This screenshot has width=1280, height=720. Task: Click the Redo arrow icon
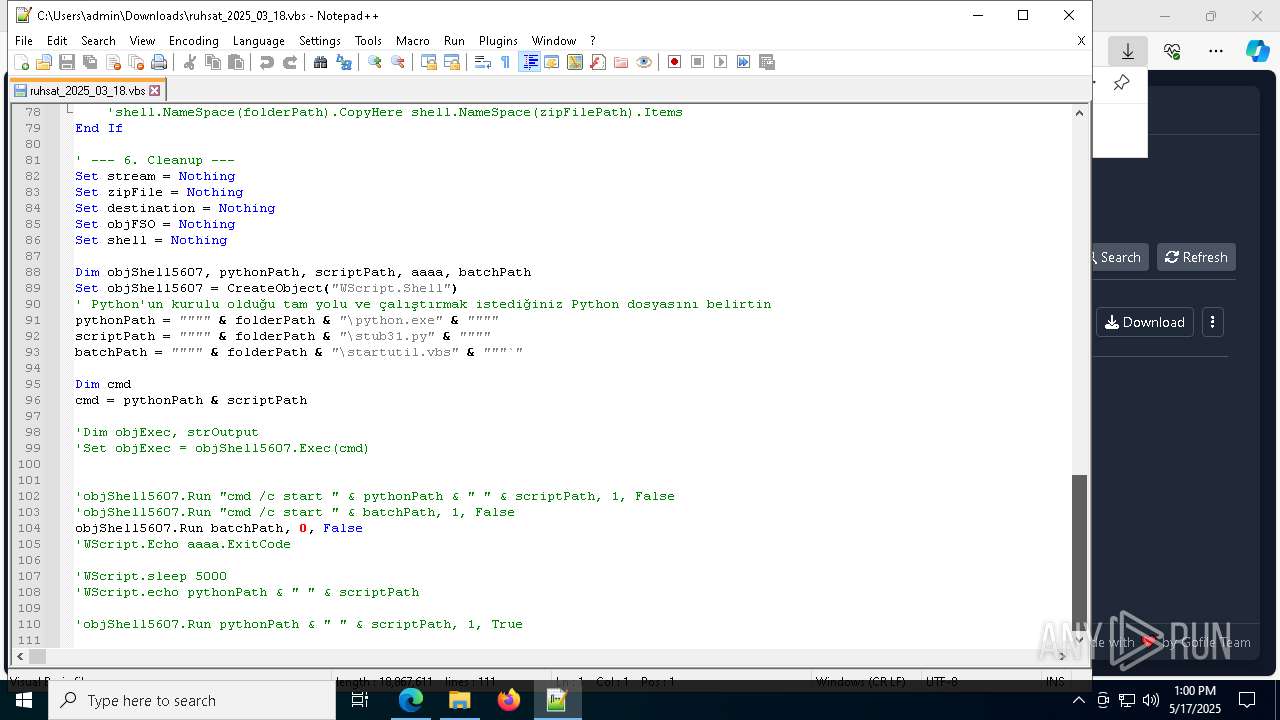point(290,62)
